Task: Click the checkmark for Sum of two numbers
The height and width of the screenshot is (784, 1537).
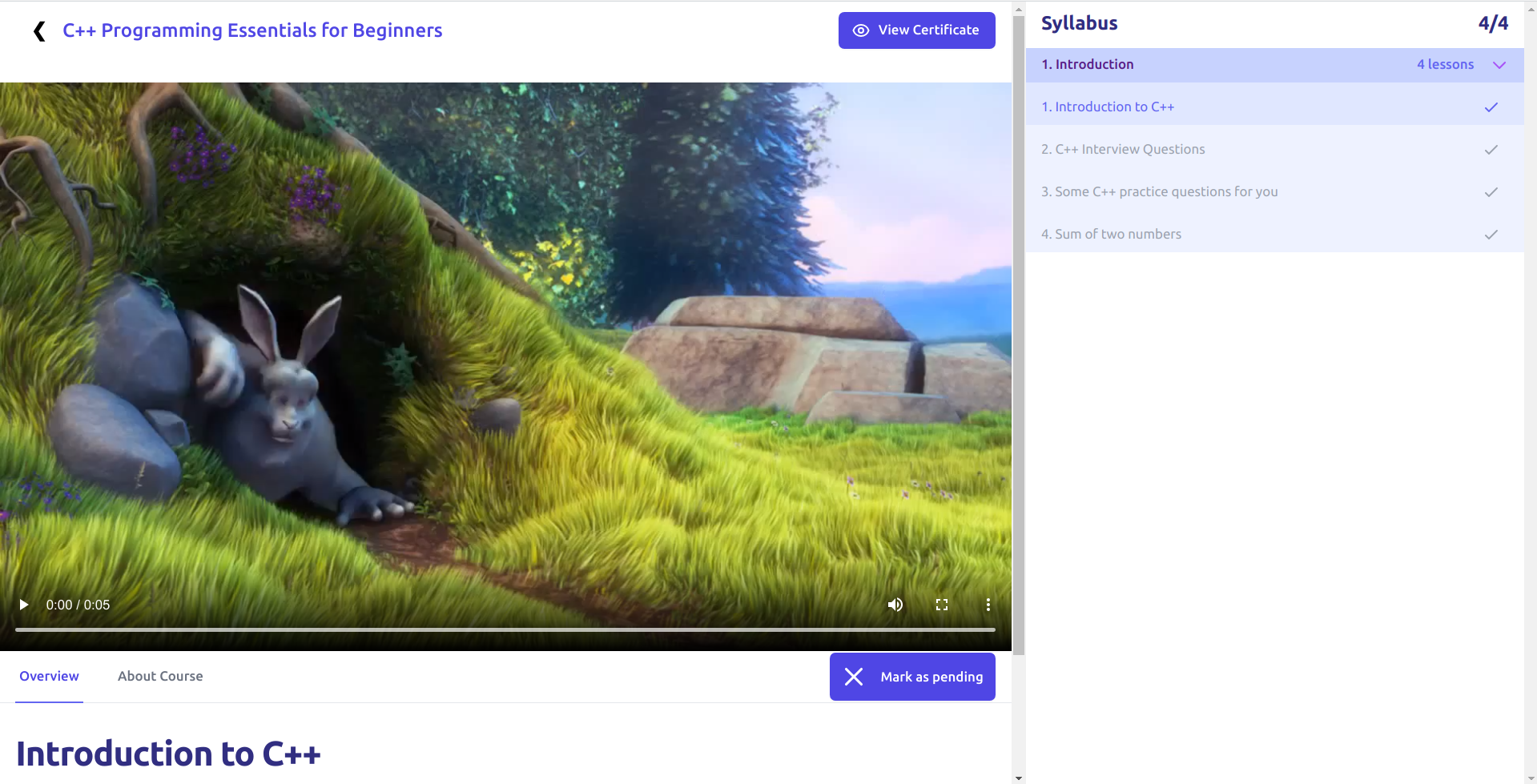Action: tap(1491, 235)
